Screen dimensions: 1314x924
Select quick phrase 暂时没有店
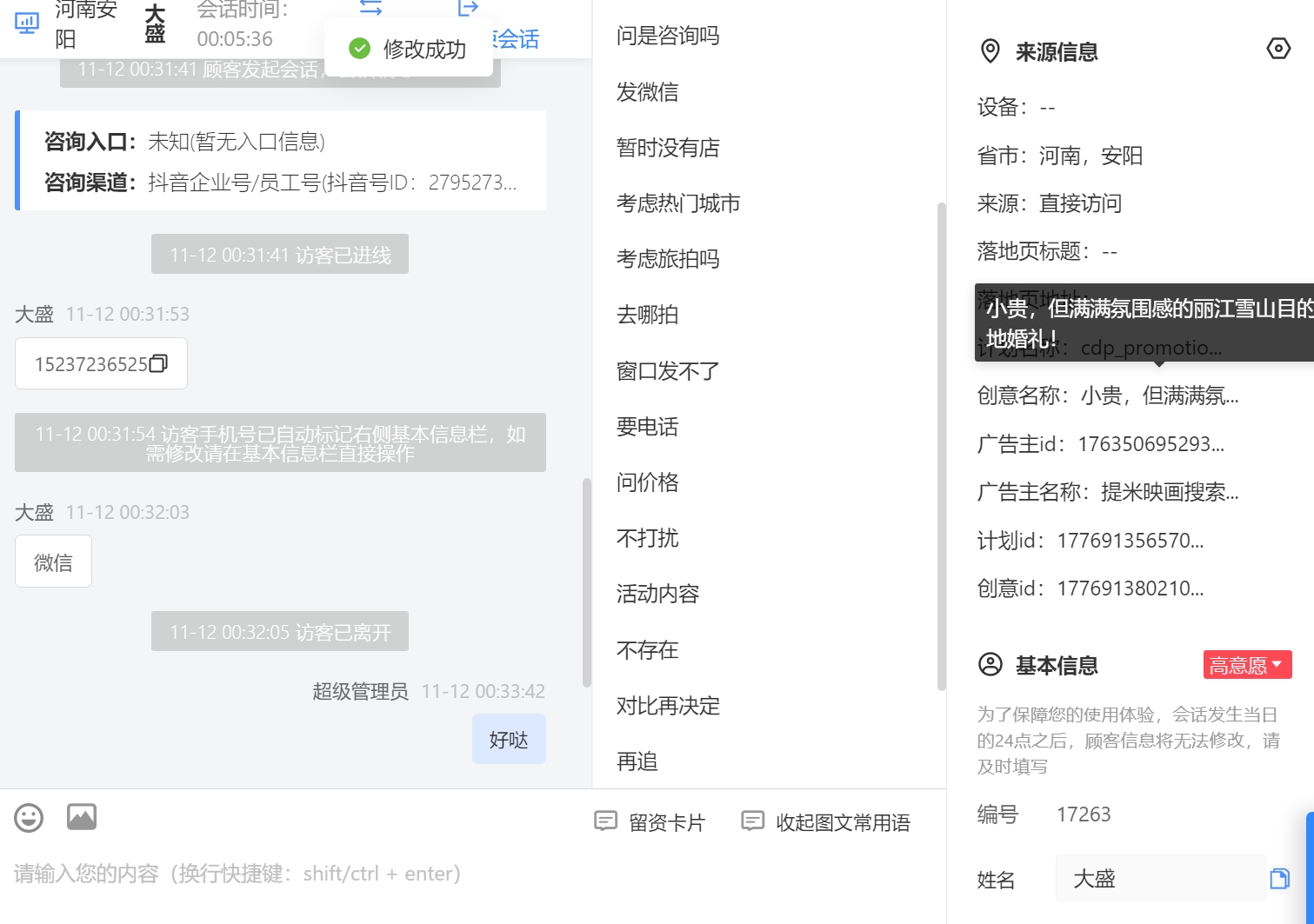(668, 147)
